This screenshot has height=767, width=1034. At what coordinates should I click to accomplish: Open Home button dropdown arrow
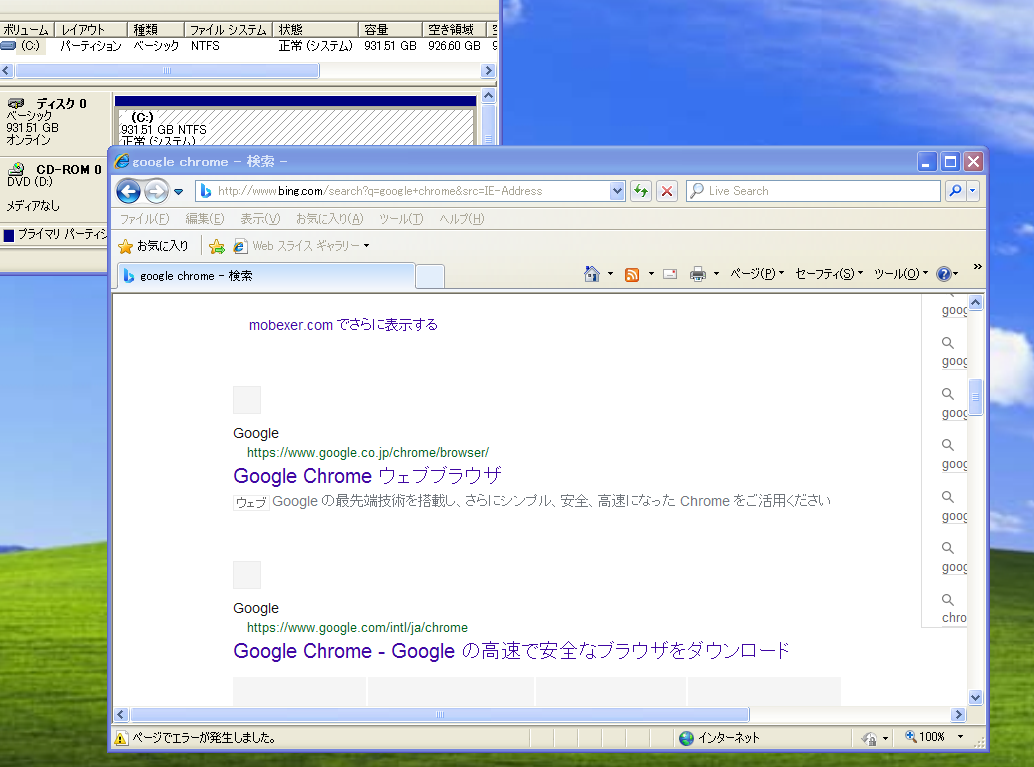coord(610,274)
